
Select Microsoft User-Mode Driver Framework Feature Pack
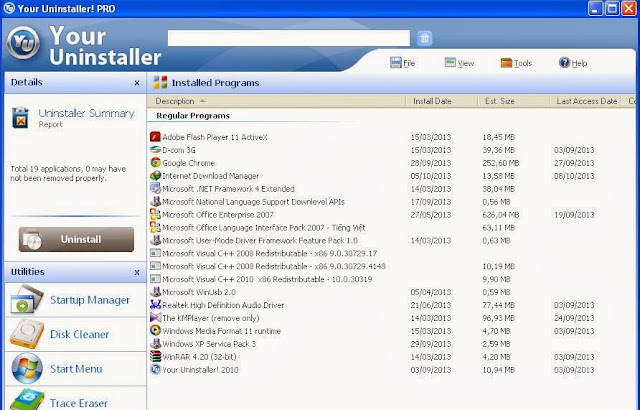click(260, 240)
